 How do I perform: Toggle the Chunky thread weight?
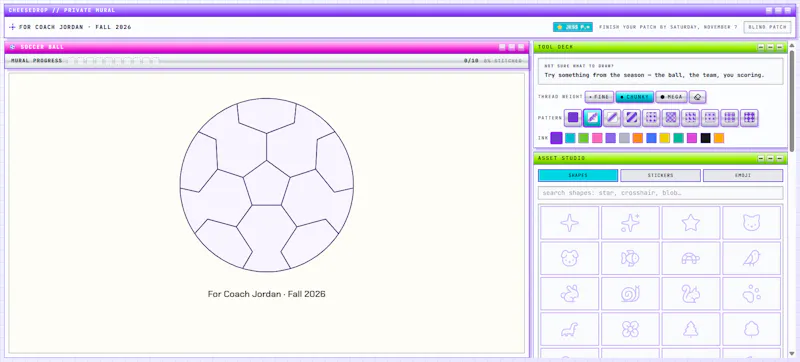634,97
